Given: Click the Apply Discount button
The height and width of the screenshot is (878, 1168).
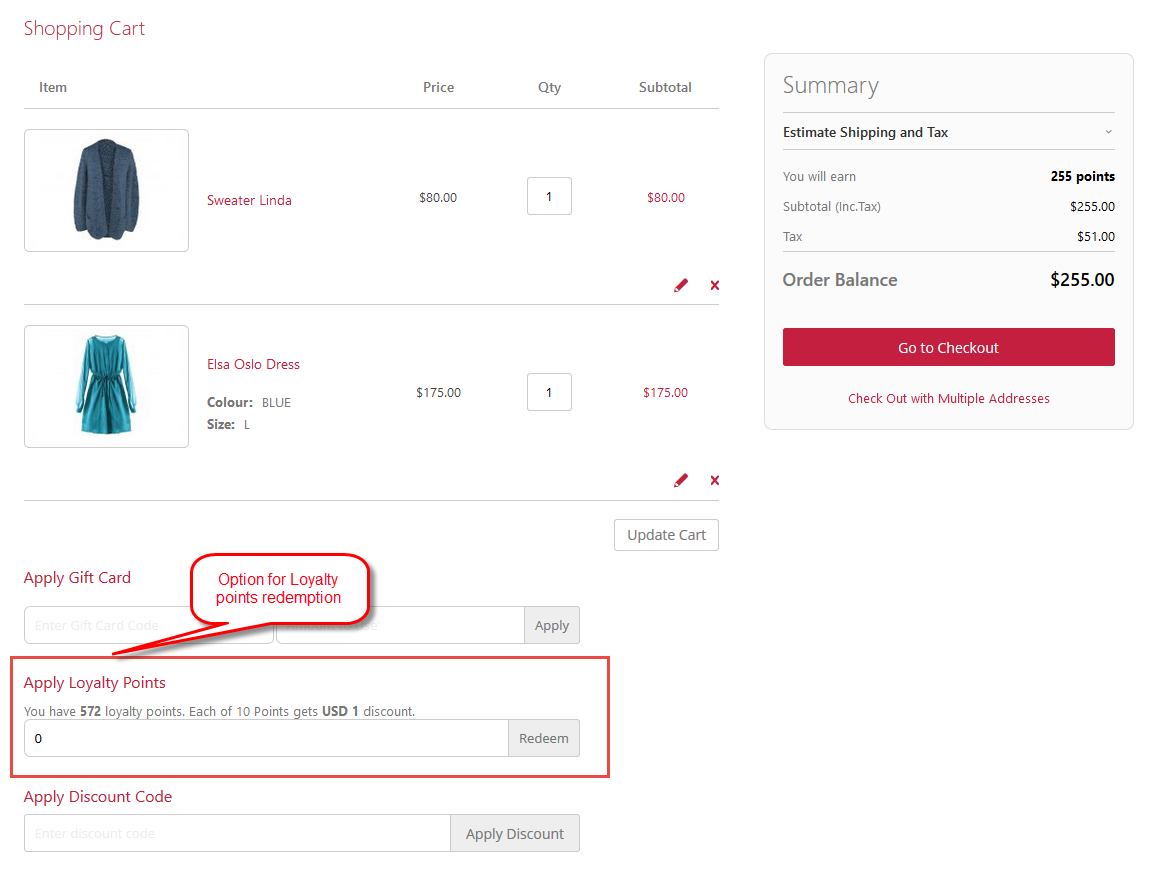Looking at the screenshot, I should pos(515,833).
